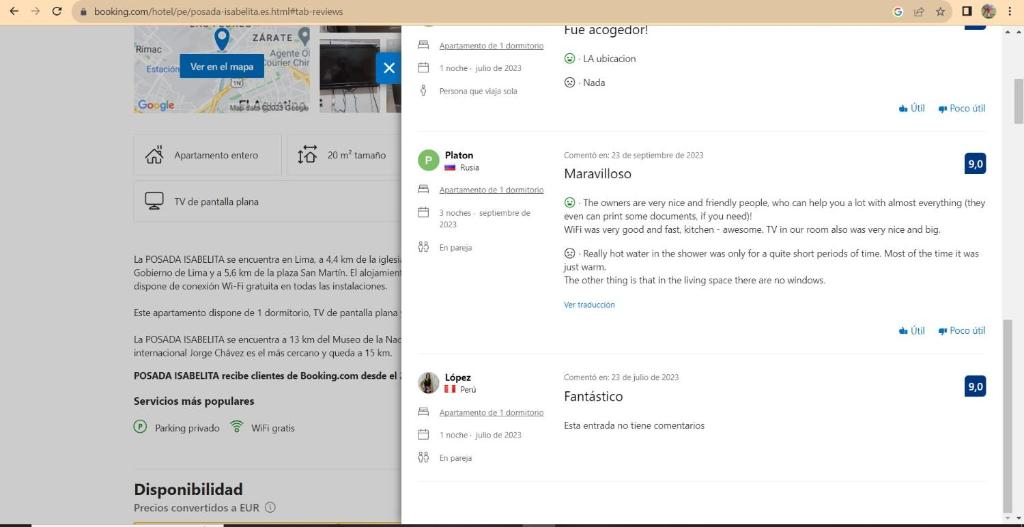Bookmark this page with the star icon
This screenshot has width=1024, height=527.
click(x=940, y=11)
